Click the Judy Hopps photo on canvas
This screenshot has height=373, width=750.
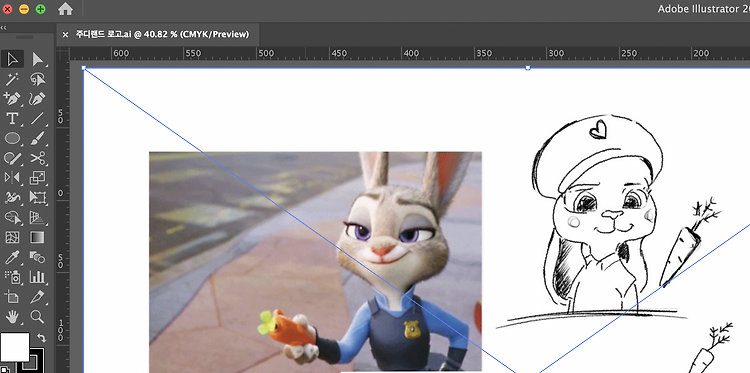tap(315, 261)
